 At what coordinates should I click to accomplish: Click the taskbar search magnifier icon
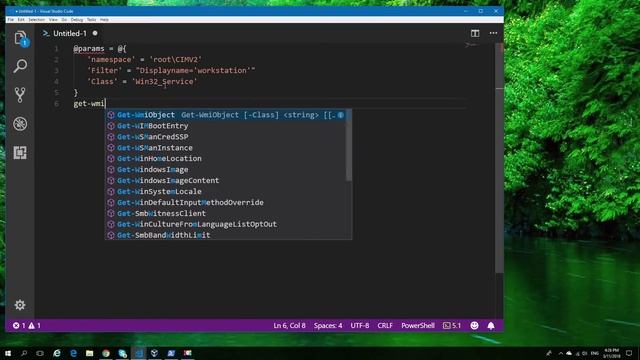pyautogui.click(x=24, y=353)
